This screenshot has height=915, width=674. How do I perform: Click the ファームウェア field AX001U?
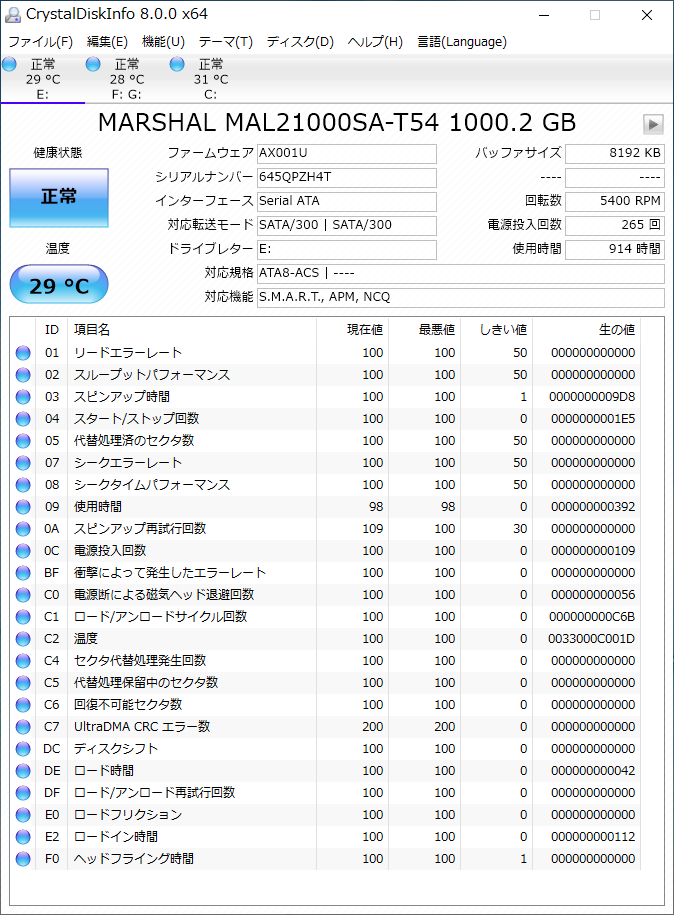click(x=347, y=153)
